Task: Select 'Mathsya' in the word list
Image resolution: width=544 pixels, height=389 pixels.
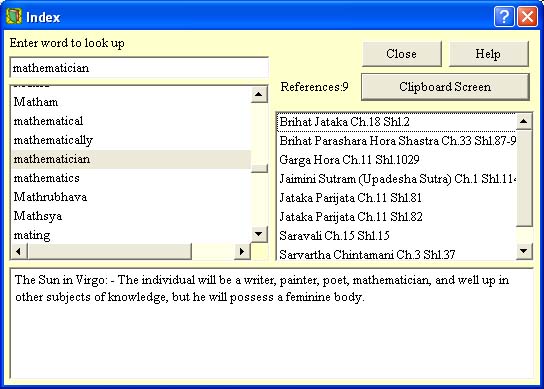Action: tap(131, 216)
